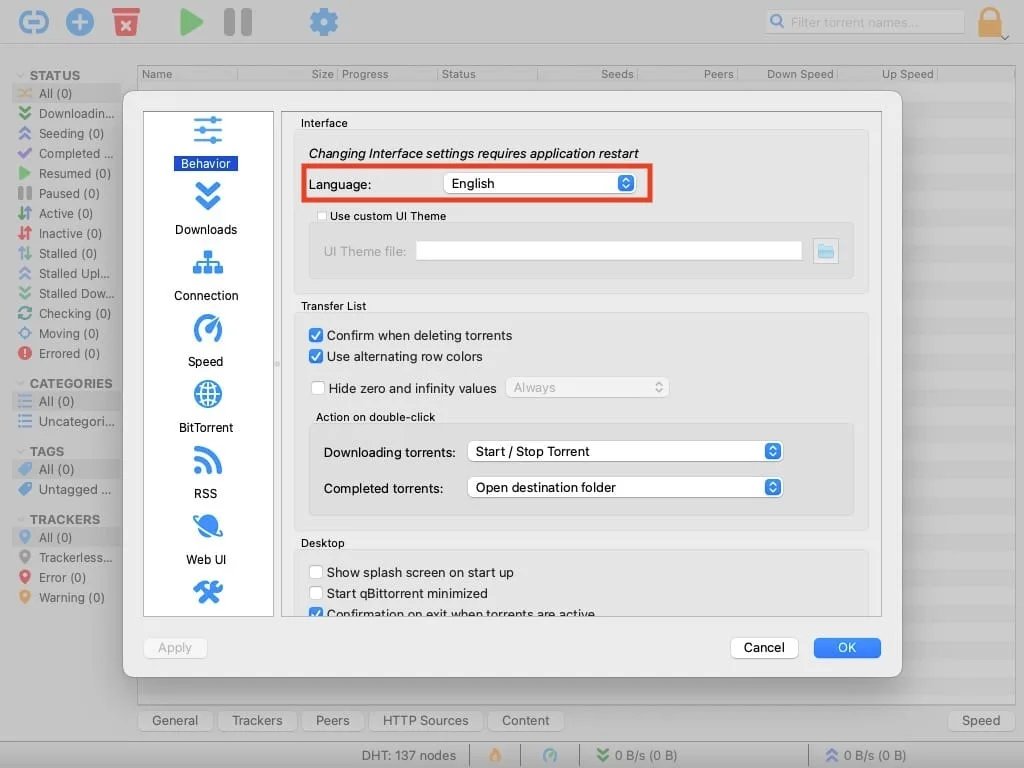This screenshot has width=1024, height=768.
Task: Click the alternative speed limits gauge icon
Action: click(550, 755)
